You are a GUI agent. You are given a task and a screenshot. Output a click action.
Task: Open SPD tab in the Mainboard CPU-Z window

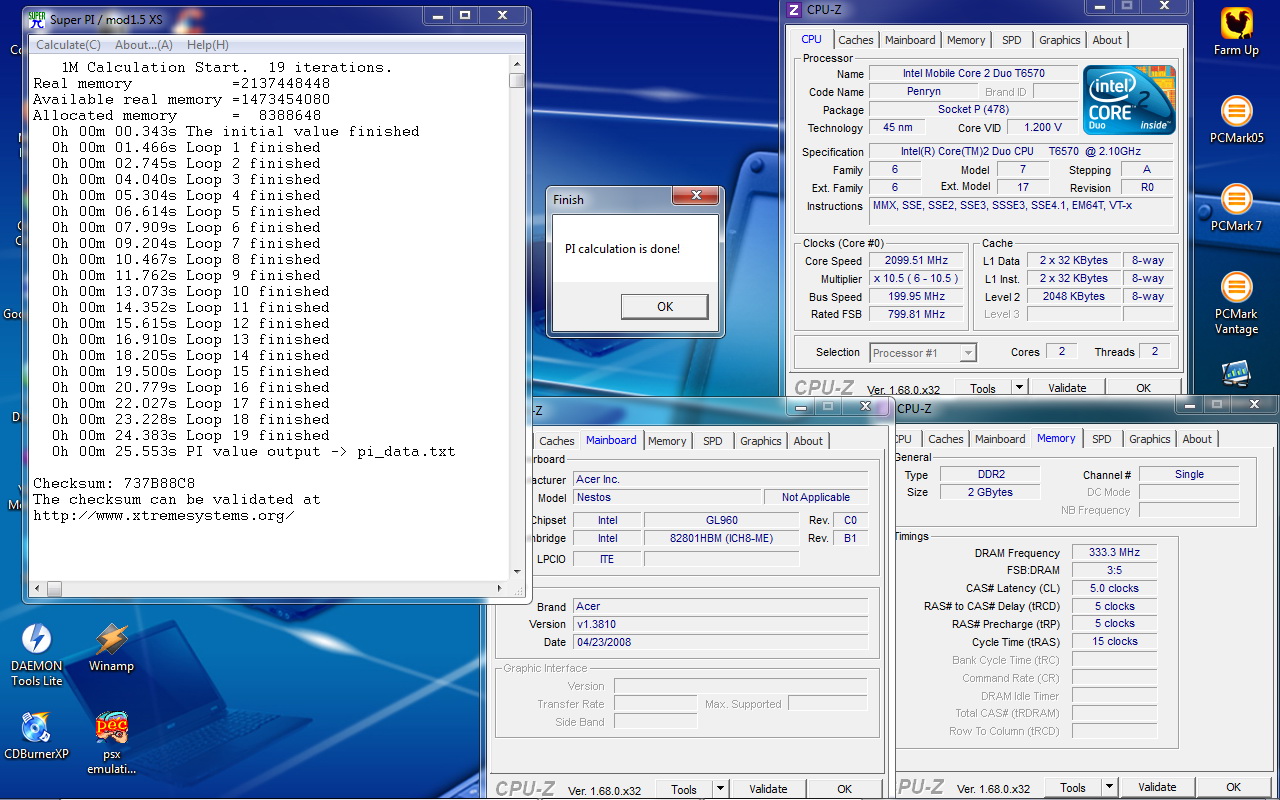[x=713, y=441]
